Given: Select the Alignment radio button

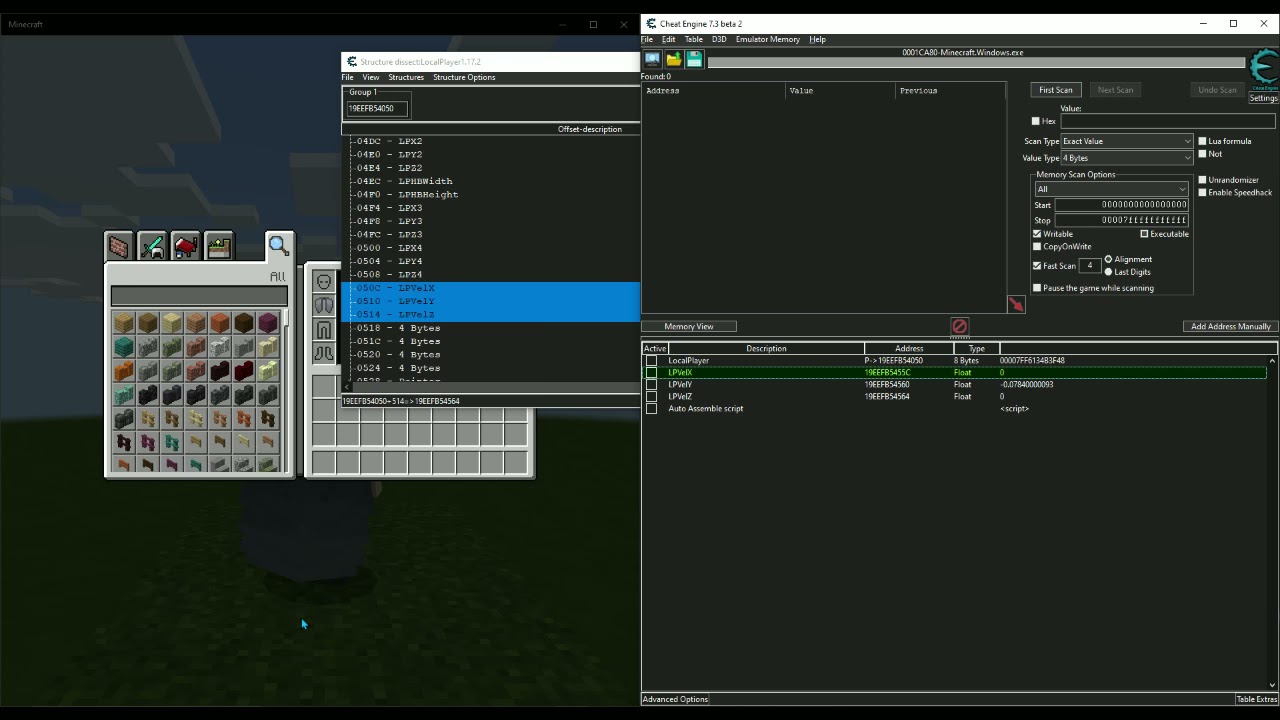Looking at the screenshot, I should coord(1108,259).
